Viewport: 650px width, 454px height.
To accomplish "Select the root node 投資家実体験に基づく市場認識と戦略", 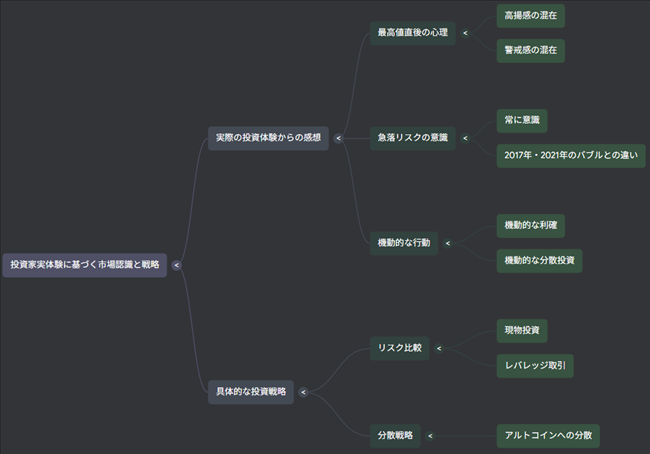I will pos(84,265).
